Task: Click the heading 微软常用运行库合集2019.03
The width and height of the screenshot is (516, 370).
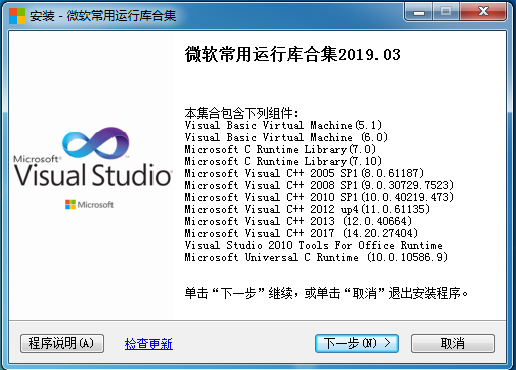Action: coord(292,54)
